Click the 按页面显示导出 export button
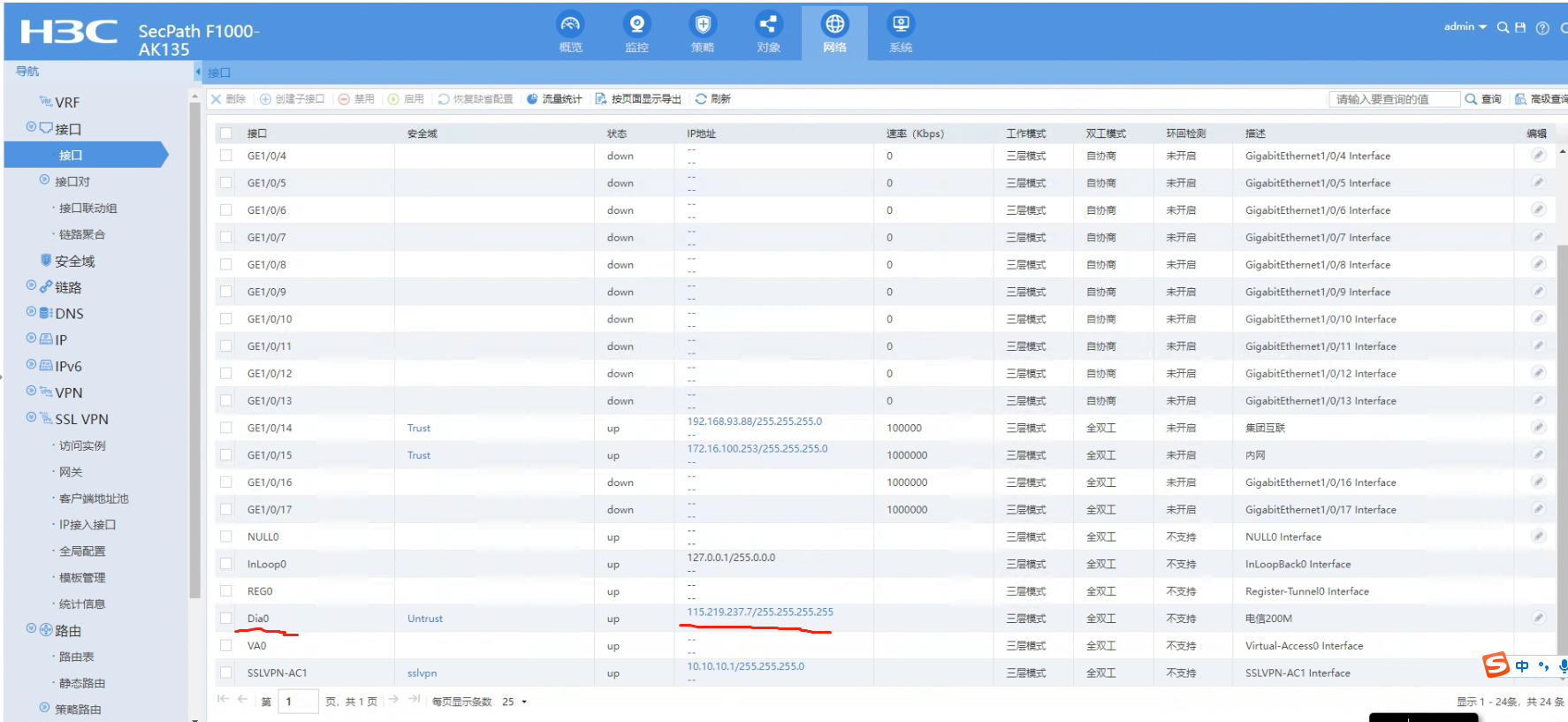This screenshot has width=1568, height=722. click(x=638, y=99)
